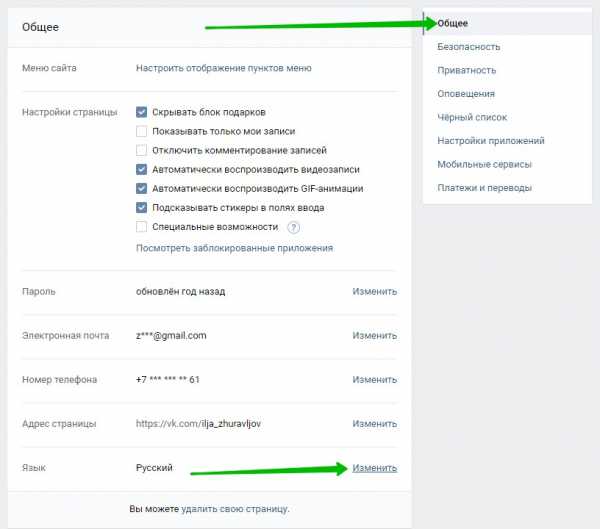Open Безопасность settings section
The width and height of the screenshot is (600, 529).
pos(469,47)
